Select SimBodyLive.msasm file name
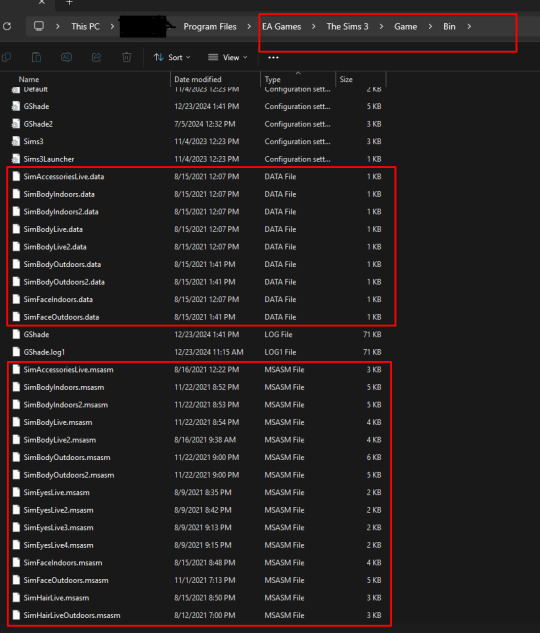The width and height of the screenshot is (540, 633). [x=58, y=422]
